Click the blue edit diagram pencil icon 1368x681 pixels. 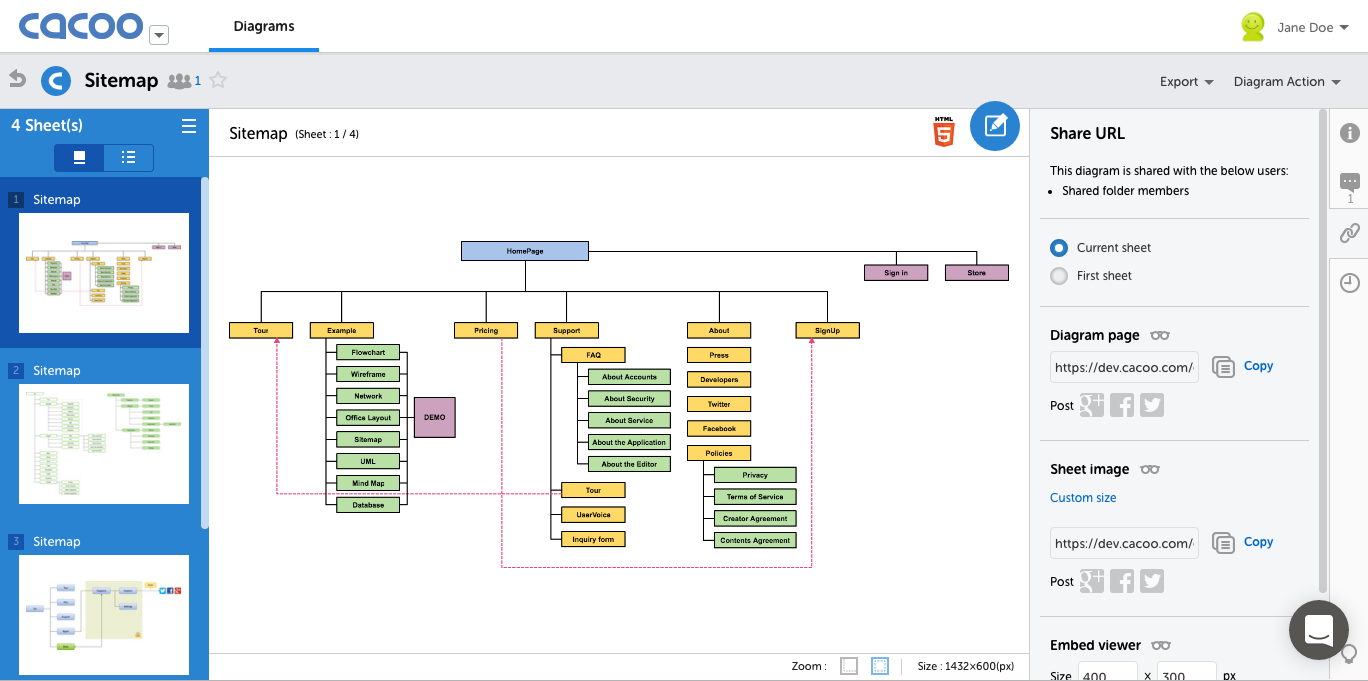(x=995, y=126)
